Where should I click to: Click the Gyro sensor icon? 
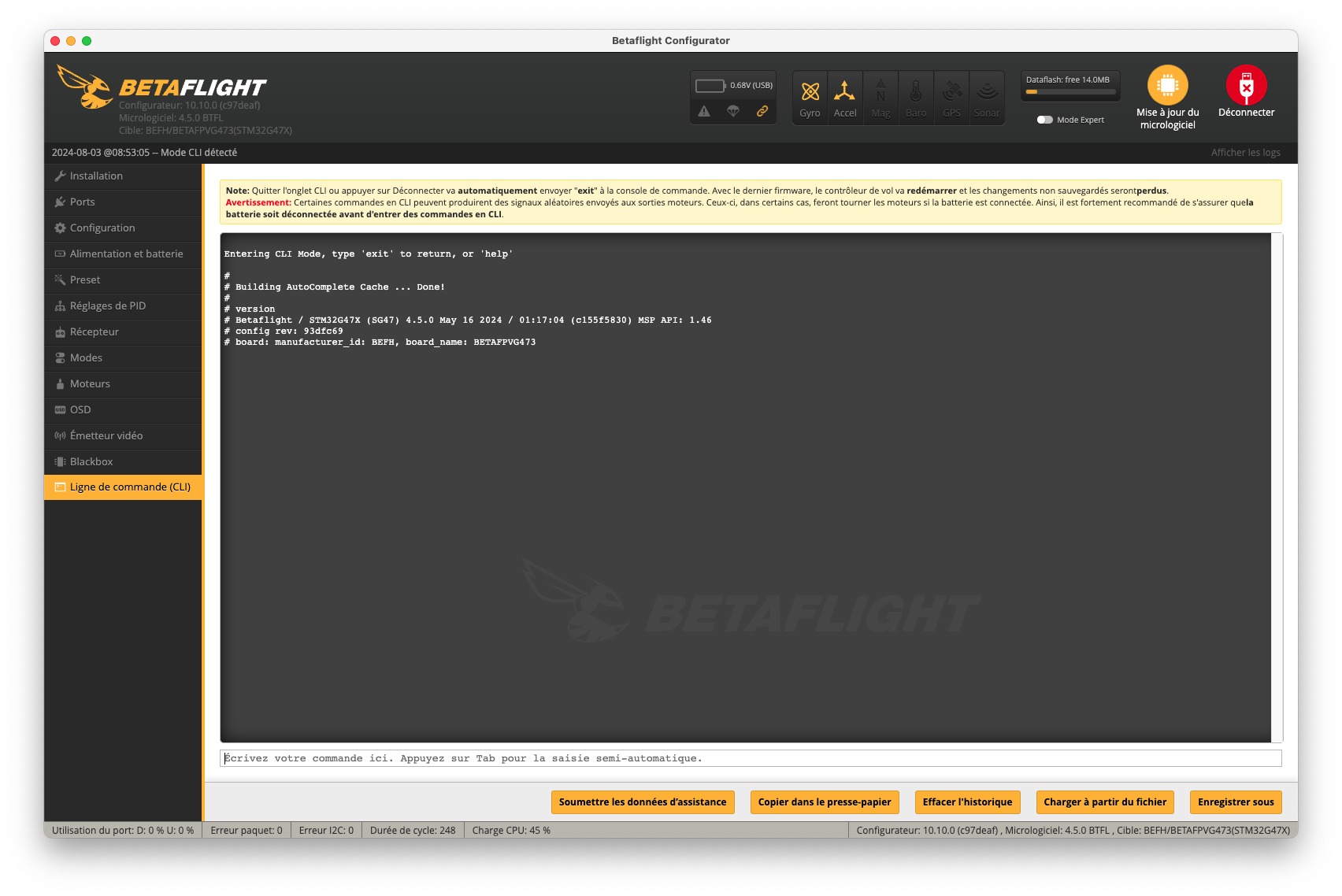[810, 98]
